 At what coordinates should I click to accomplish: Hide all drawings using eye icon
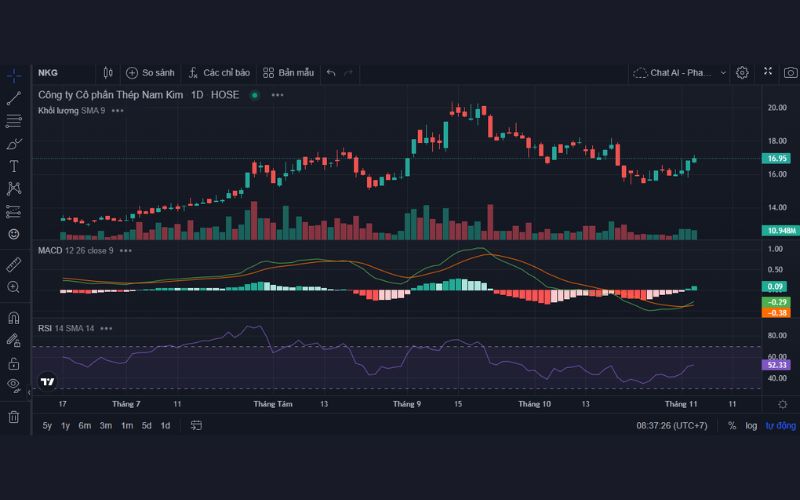[x=14, y=384]
